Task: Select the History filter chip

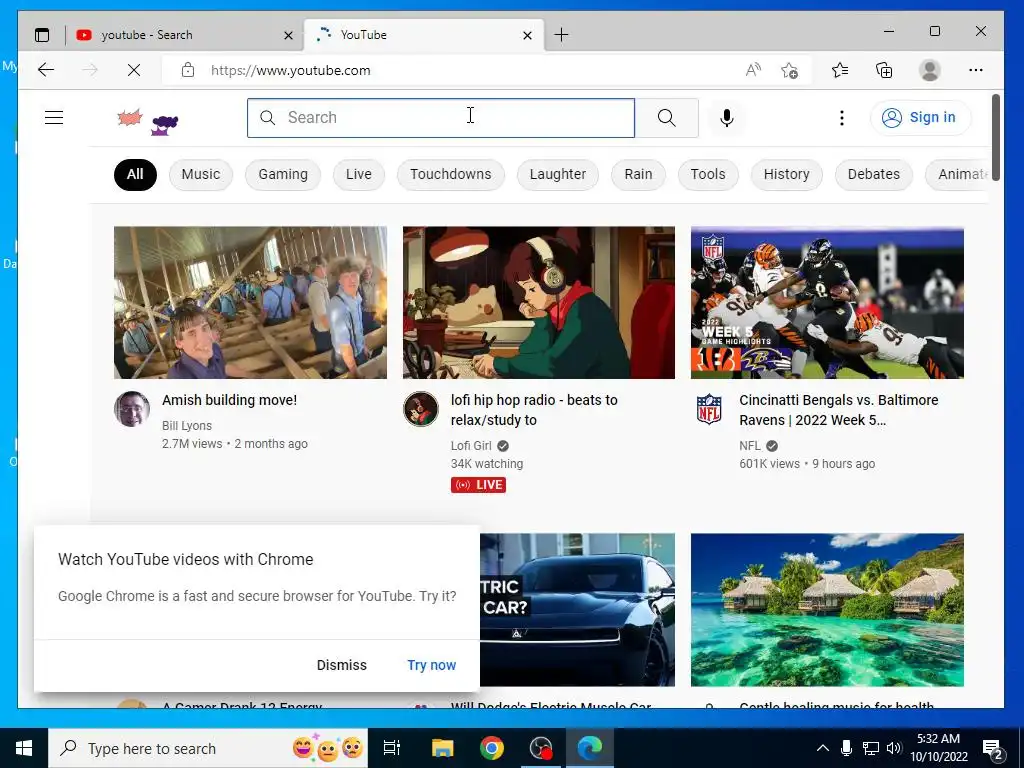Action: click(786, 174)
